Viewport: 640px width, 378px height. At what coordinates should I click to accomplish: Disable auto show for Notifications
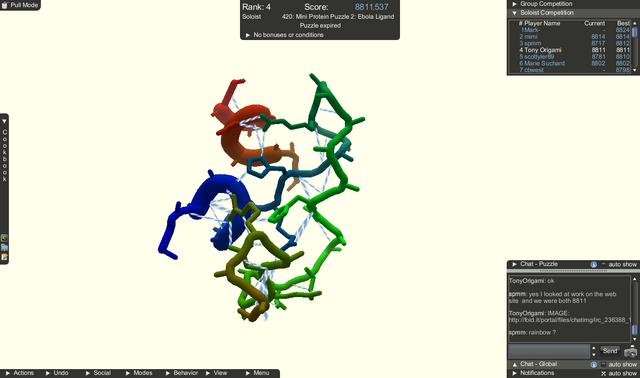(x=604, y=374)
